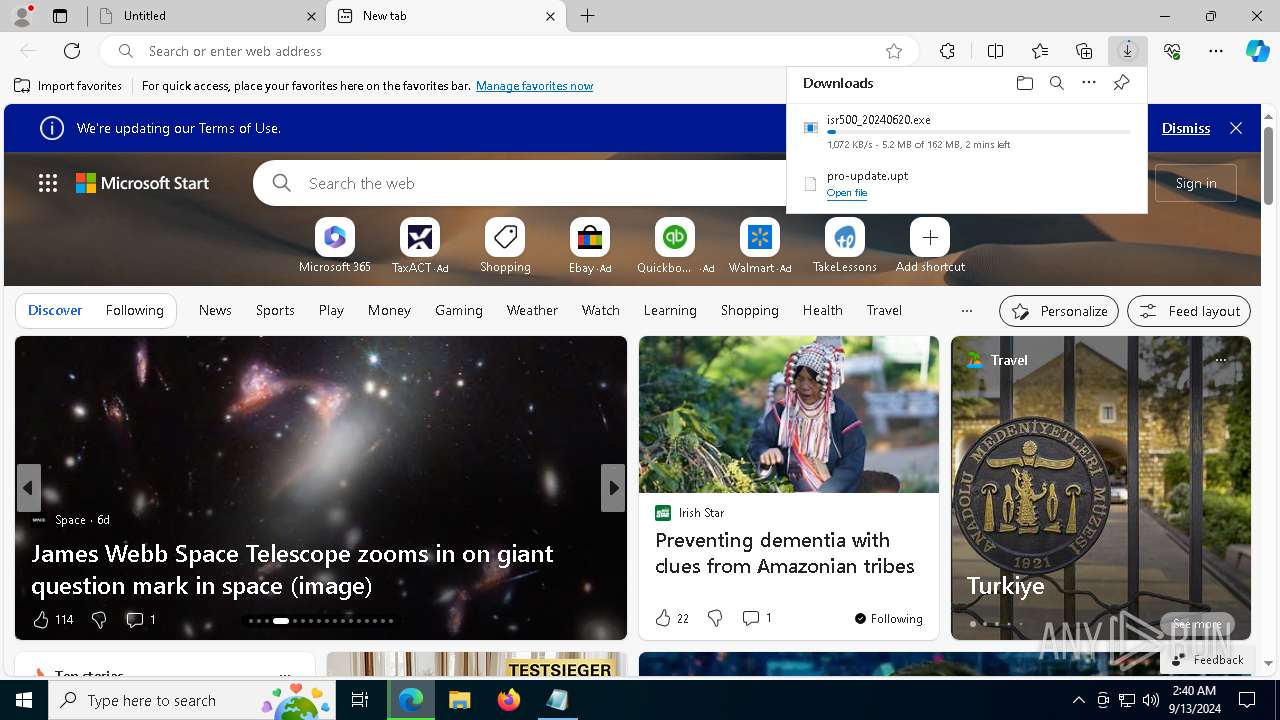Click Import favorites
The image size is (1280, 720).
pyautogui.click(x=68, y=86)
